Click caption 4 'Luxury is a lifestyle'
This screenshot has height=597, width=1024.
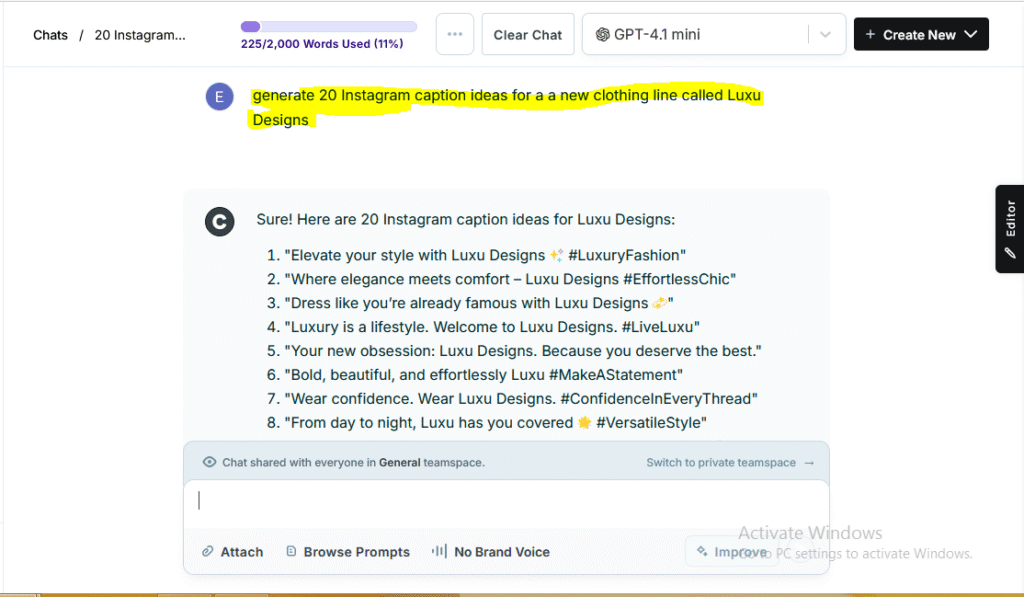(492, 327)
